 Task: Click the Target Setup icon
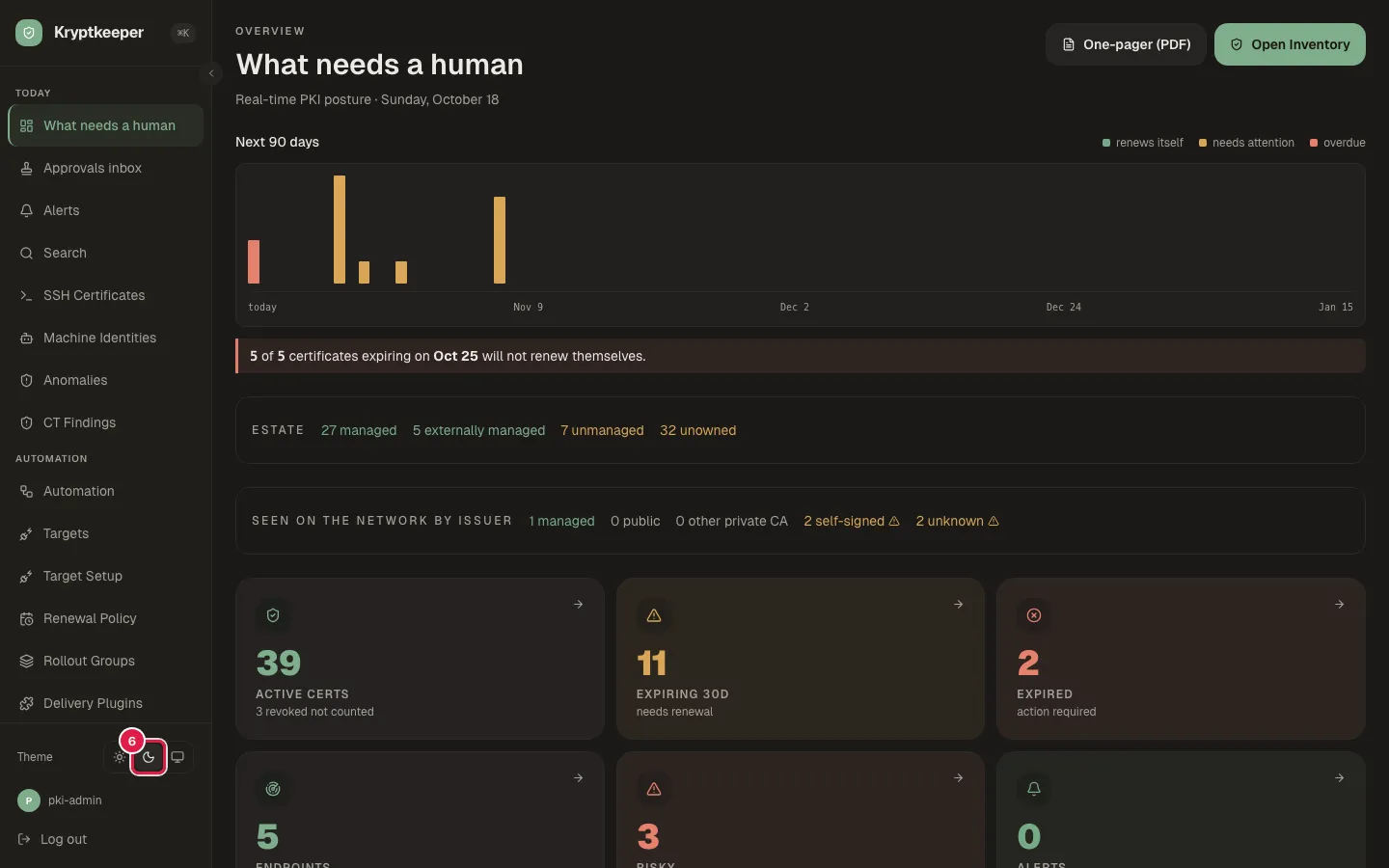[26, 576]
